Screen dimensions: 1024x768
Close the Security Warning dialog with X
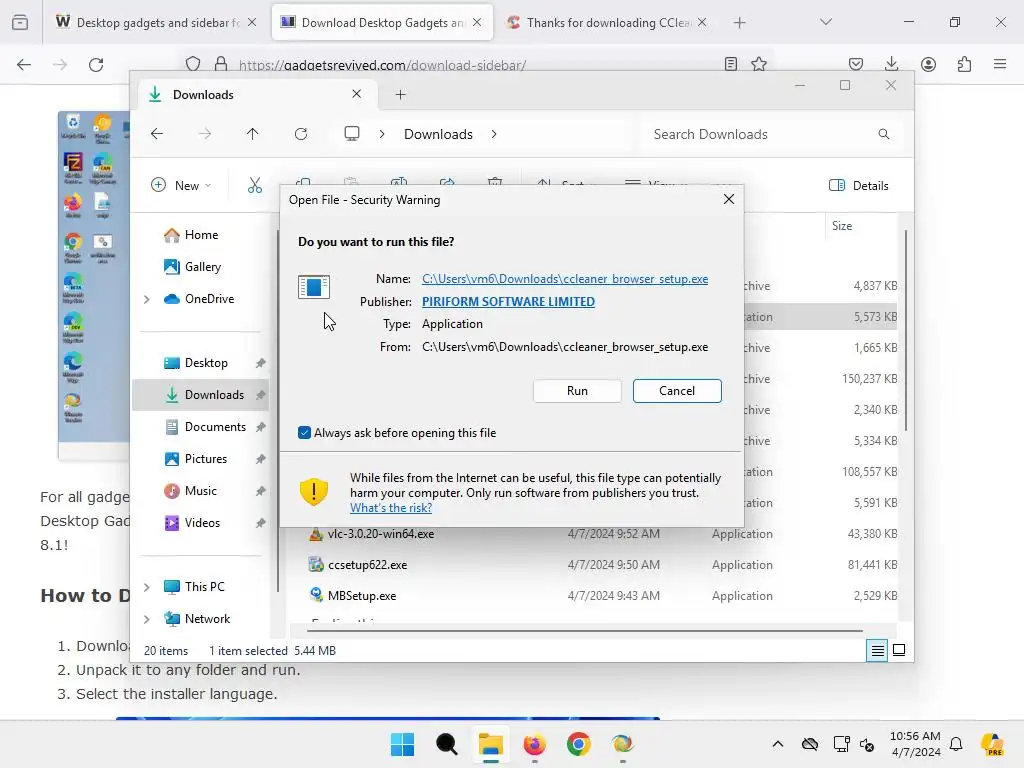point(729,199)
